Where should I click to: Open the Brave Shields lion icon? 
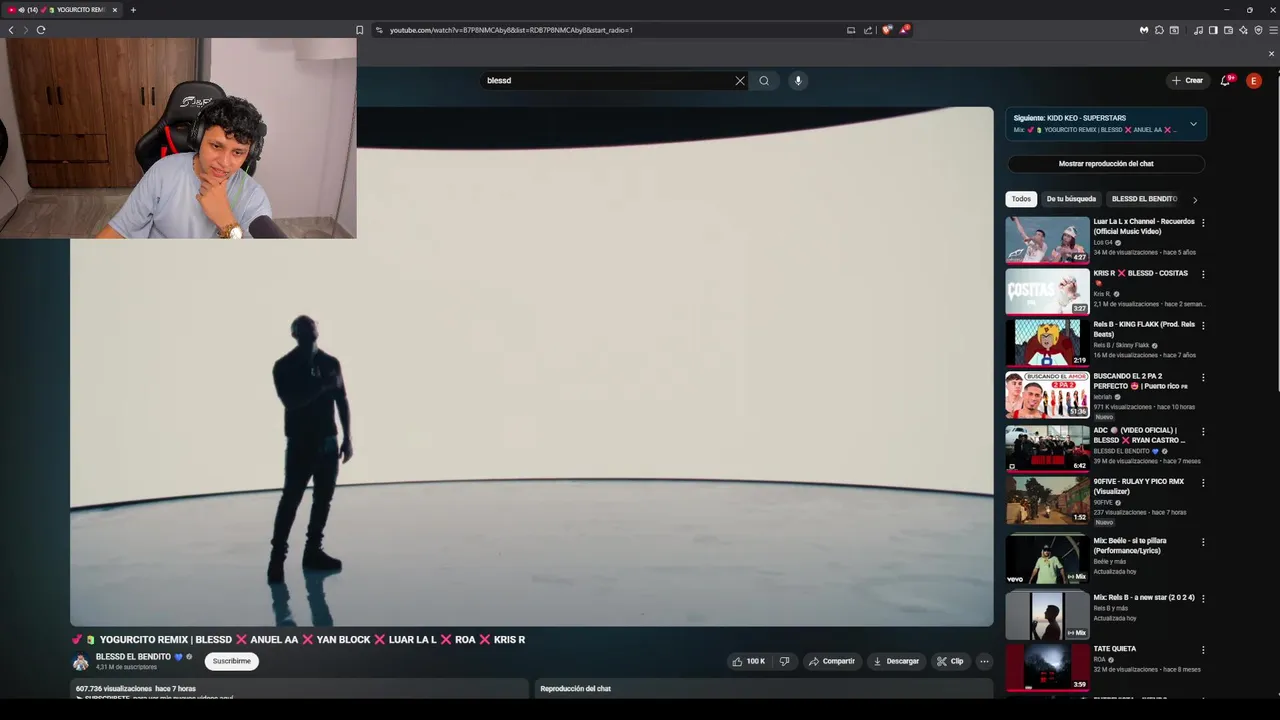coord(886,30)
